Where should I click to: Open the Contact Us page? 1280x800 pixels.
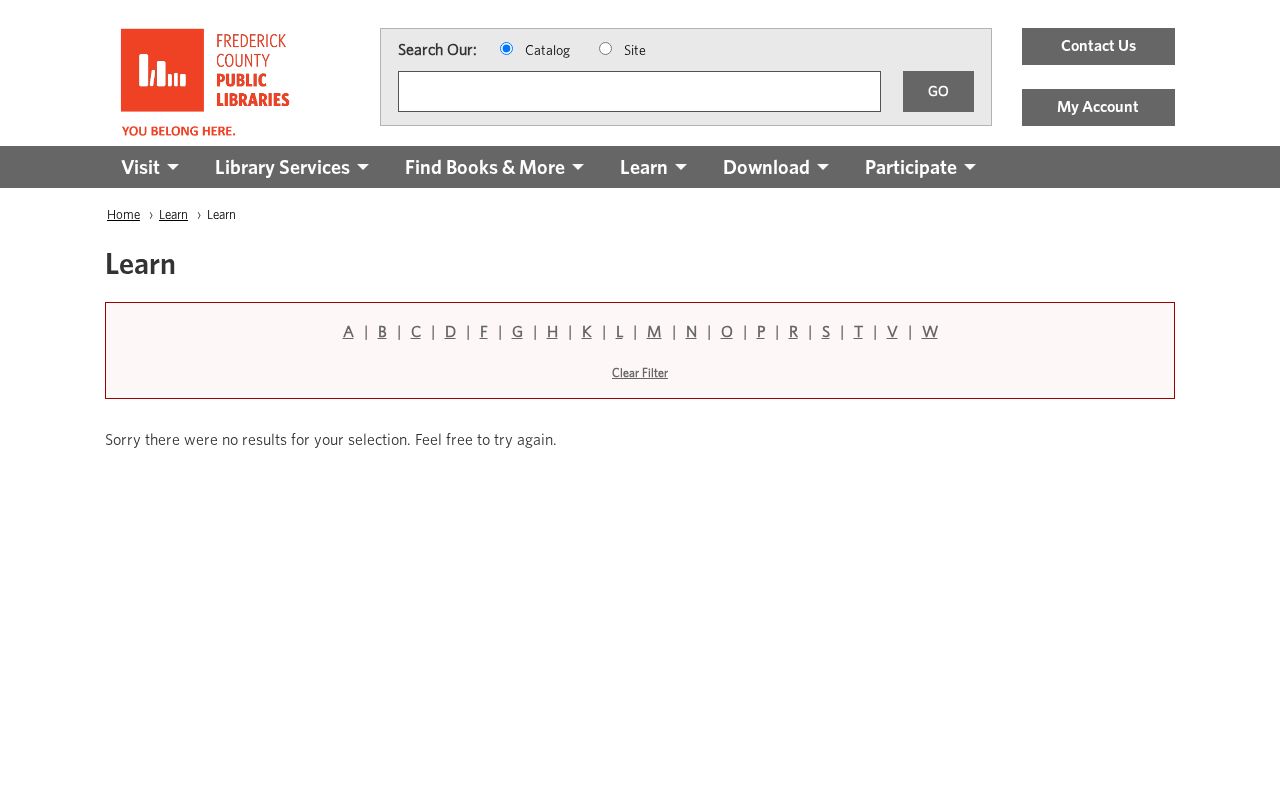click(x=1098, y=46)
